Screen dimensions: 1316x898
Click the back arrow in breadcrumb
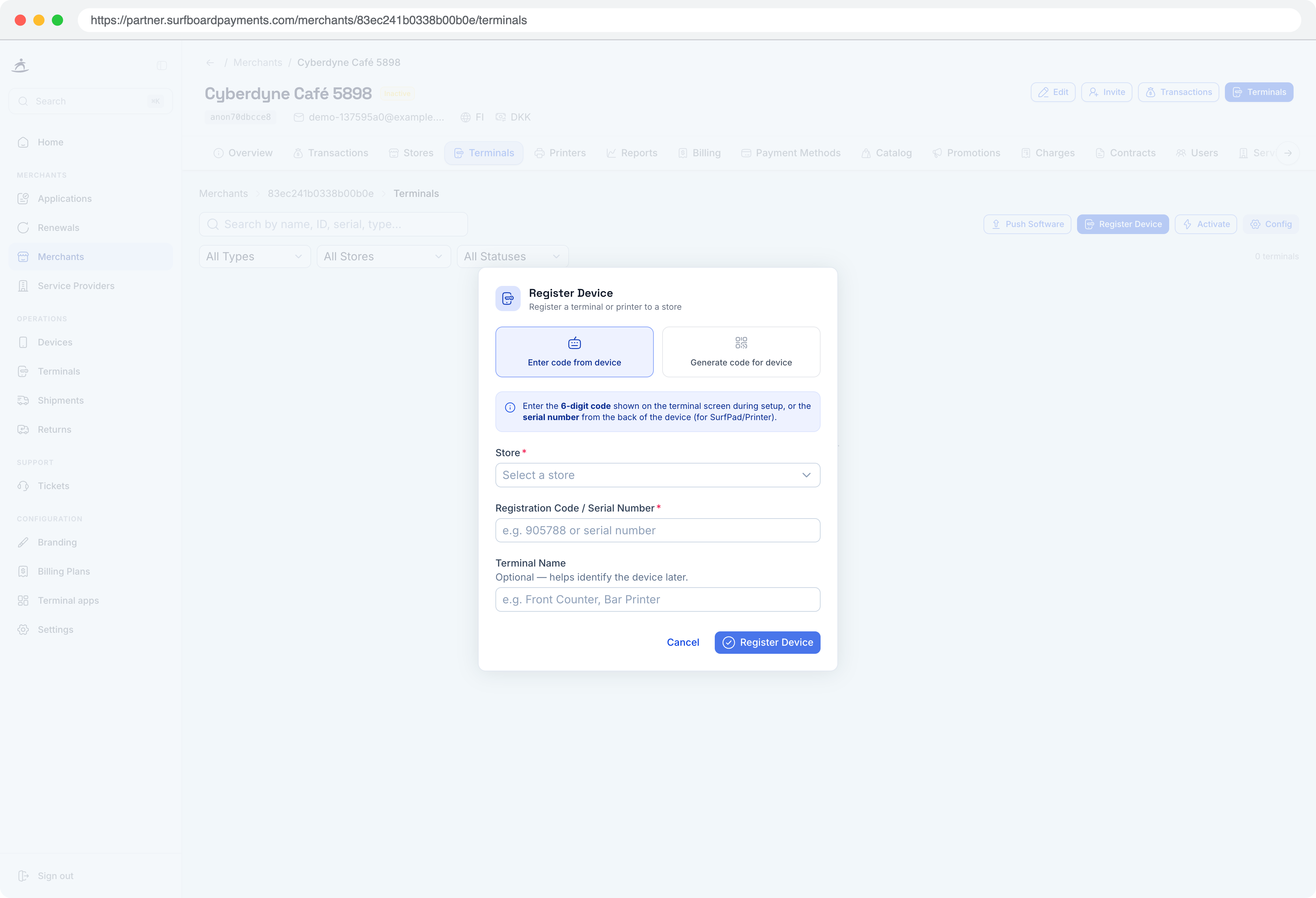[210, 63]
